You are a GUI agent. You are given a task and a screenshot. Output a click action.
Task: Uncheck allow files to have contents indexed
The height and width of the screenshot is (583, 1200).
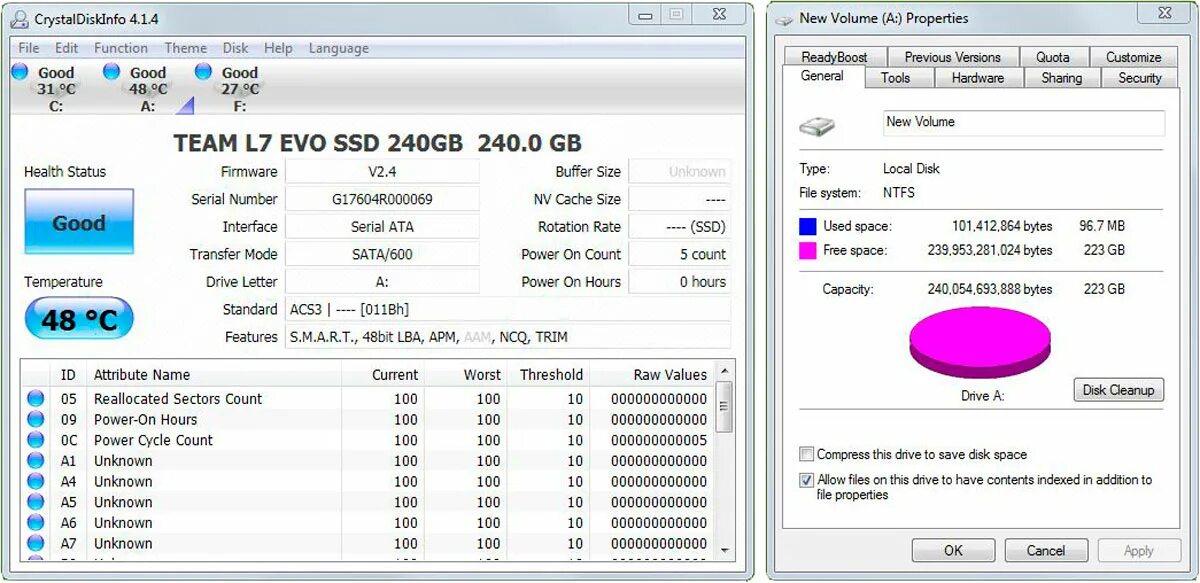(806, 480)
